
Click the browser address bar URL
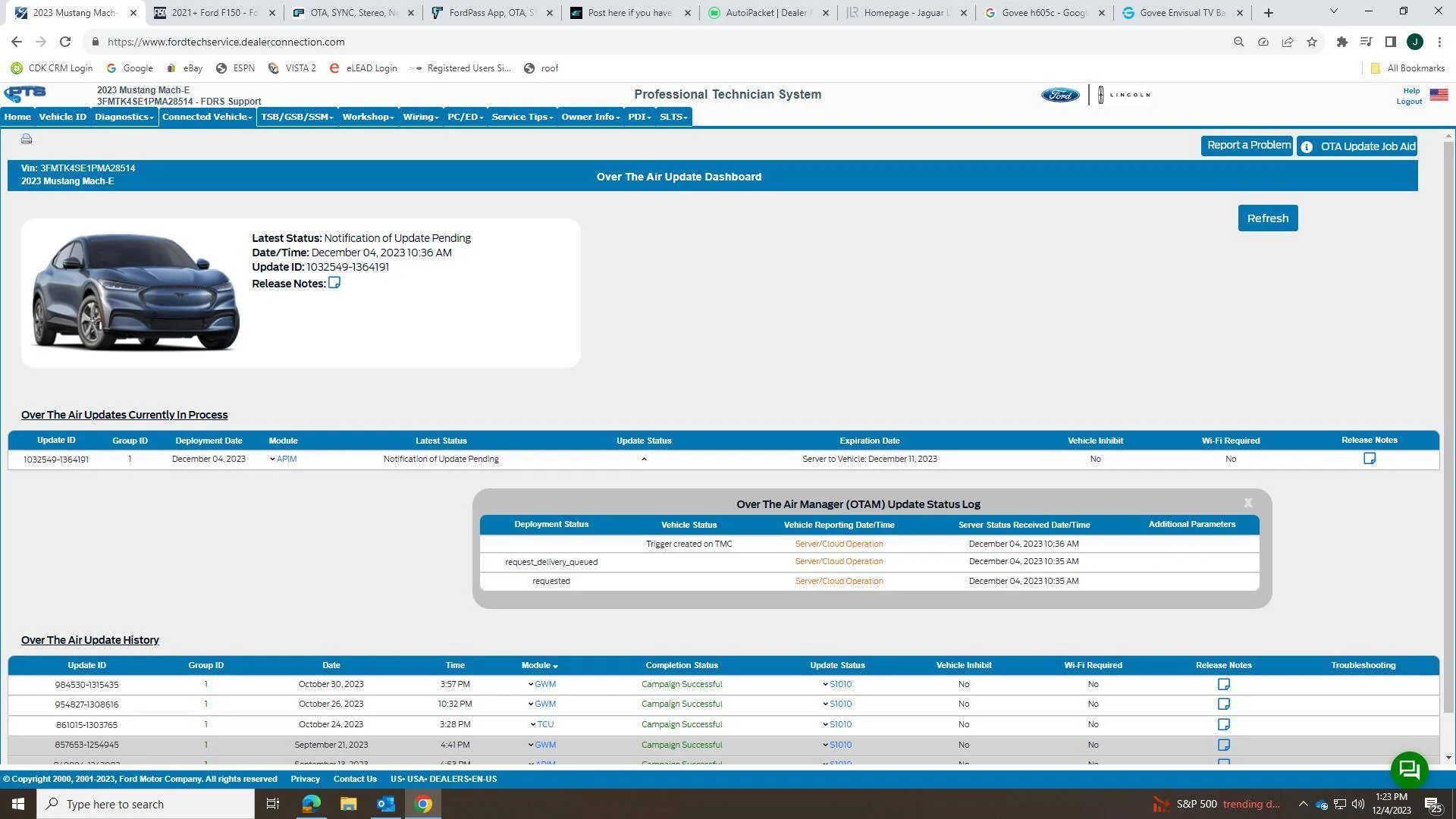[226, 42]
